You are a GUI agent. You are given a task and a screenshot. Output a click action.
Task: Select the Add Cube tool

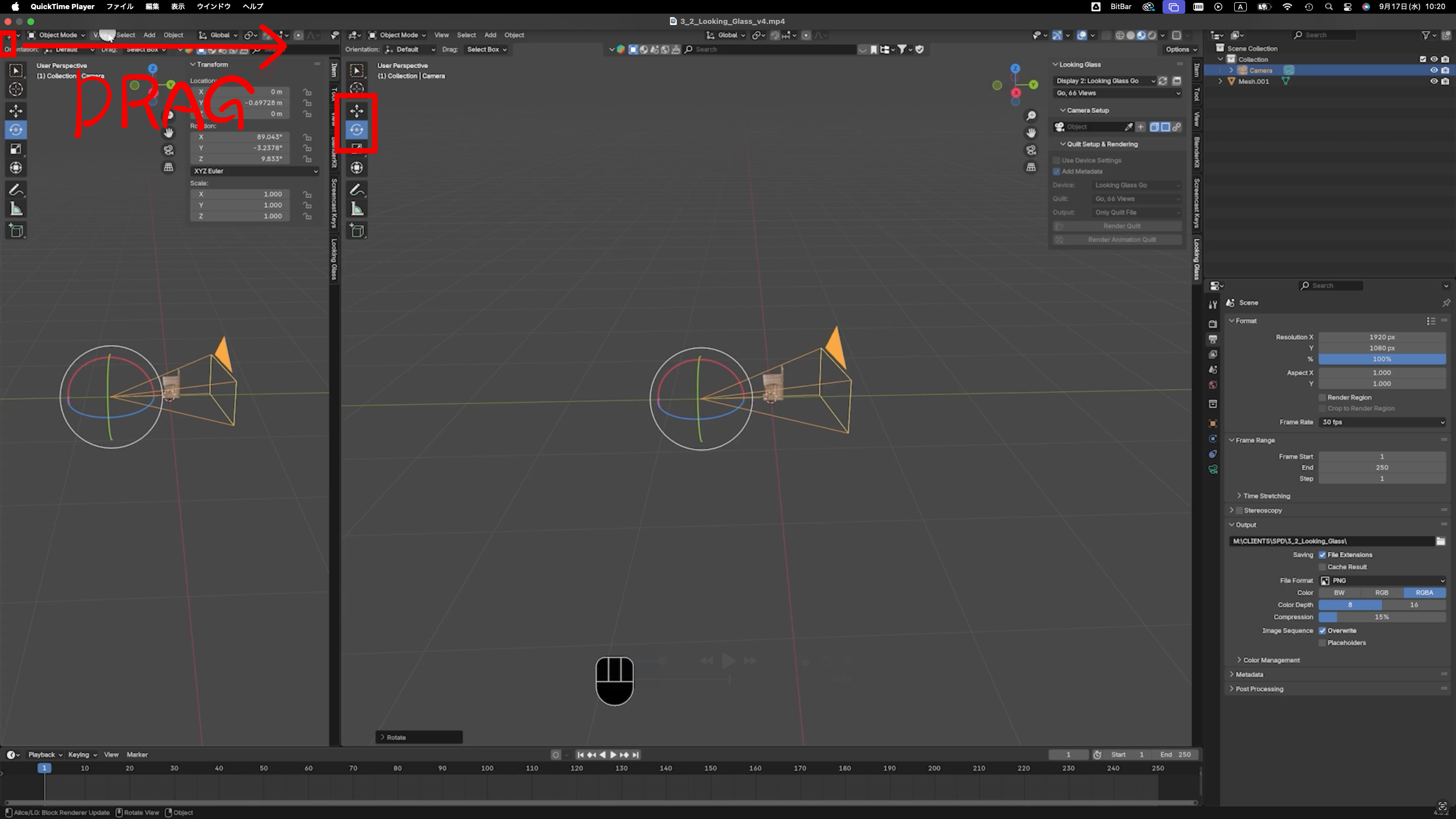click(x=357, y=230)
